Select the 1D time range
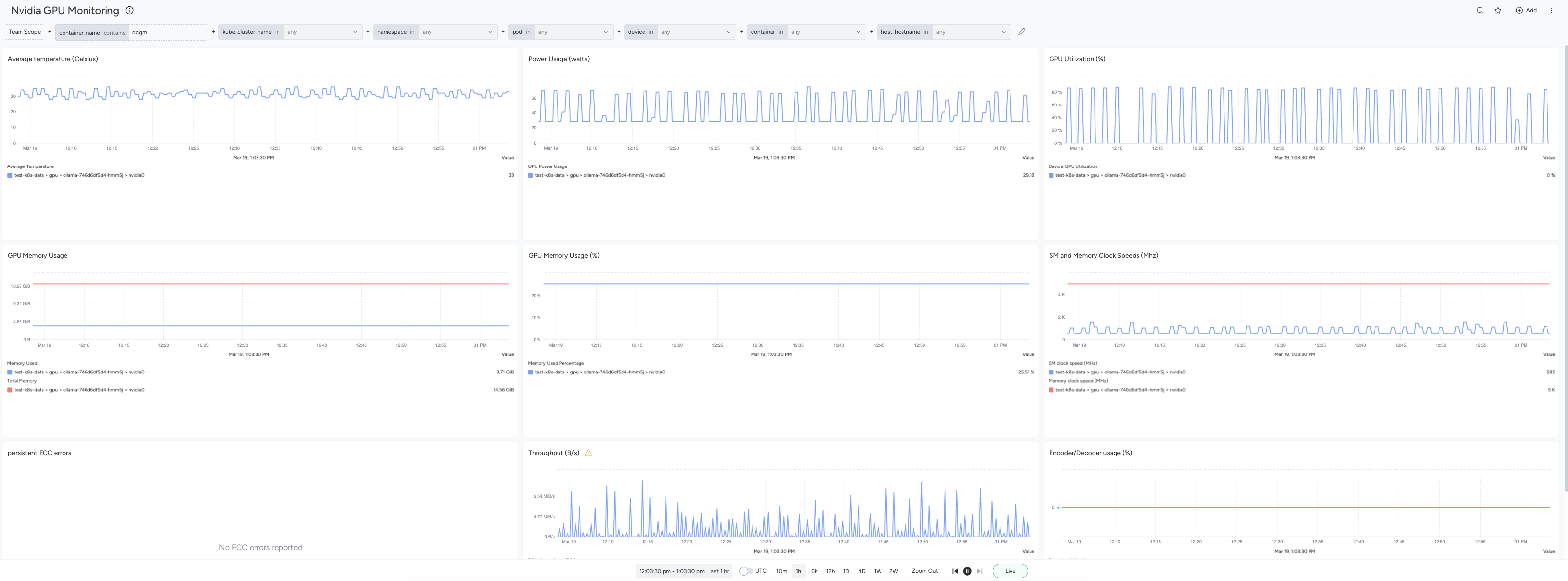 click(x=846, y=571)
